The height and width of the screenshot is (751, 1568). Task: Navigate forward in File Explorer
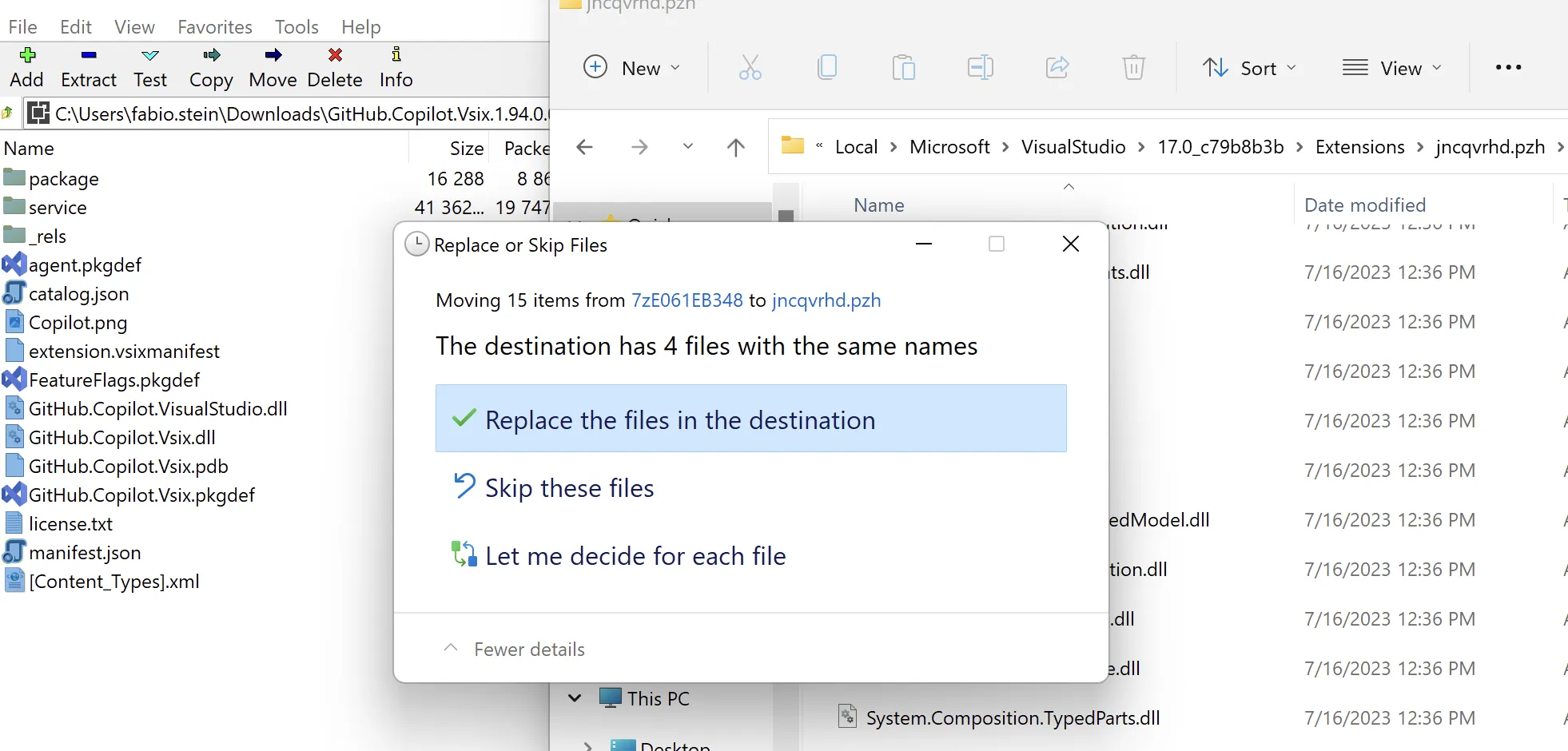[639, 147]
